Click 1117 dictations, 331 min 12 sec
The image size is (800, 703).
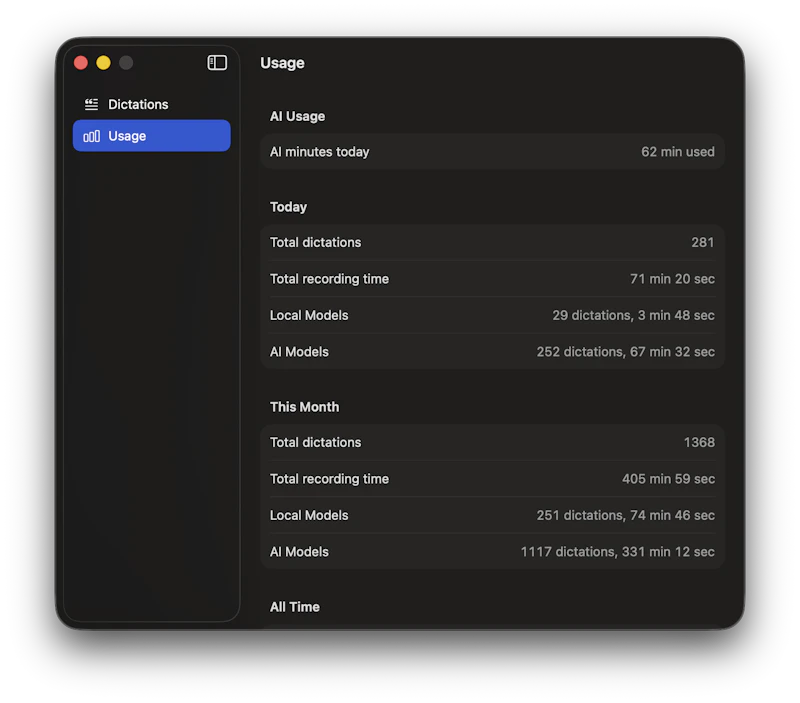[x=617, y=552]
